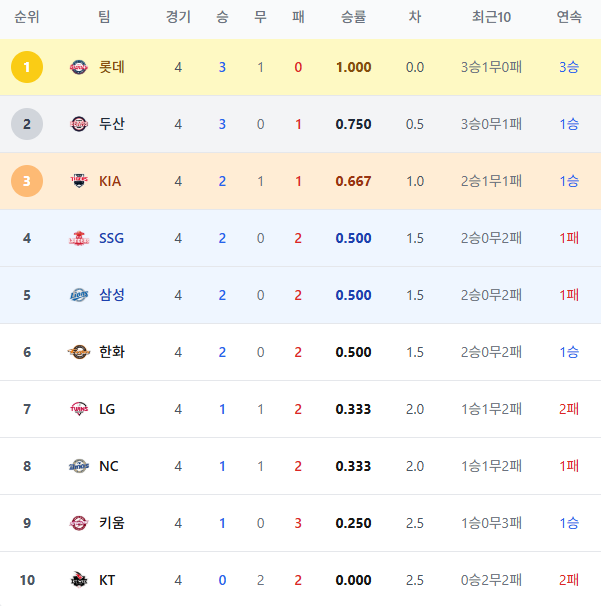This screenshot has height=606, width=601.
Task: Click the rank number 10
Action: click(27, 580)
